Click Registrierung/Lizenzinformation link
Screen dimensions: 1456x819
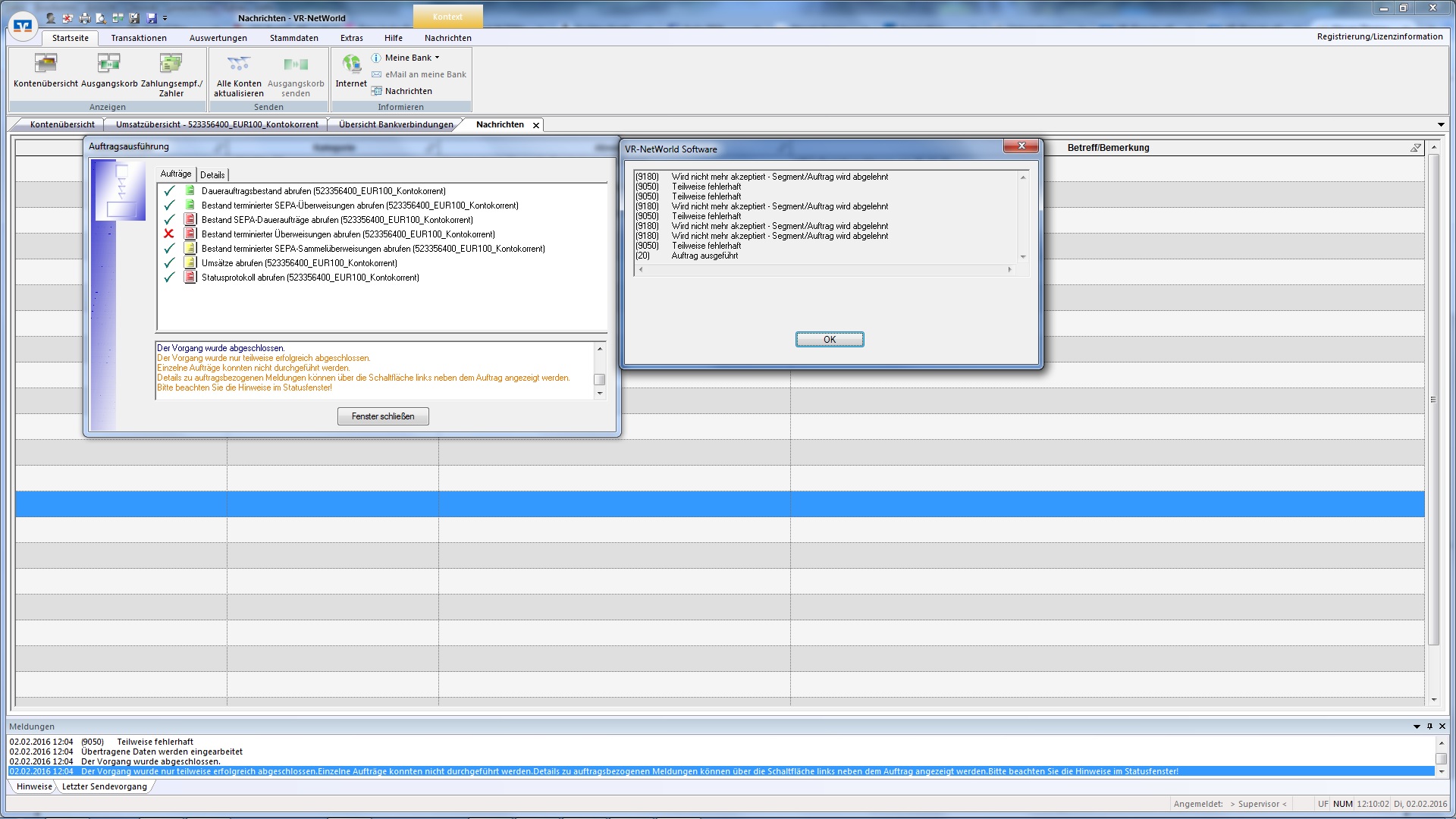1379,36
